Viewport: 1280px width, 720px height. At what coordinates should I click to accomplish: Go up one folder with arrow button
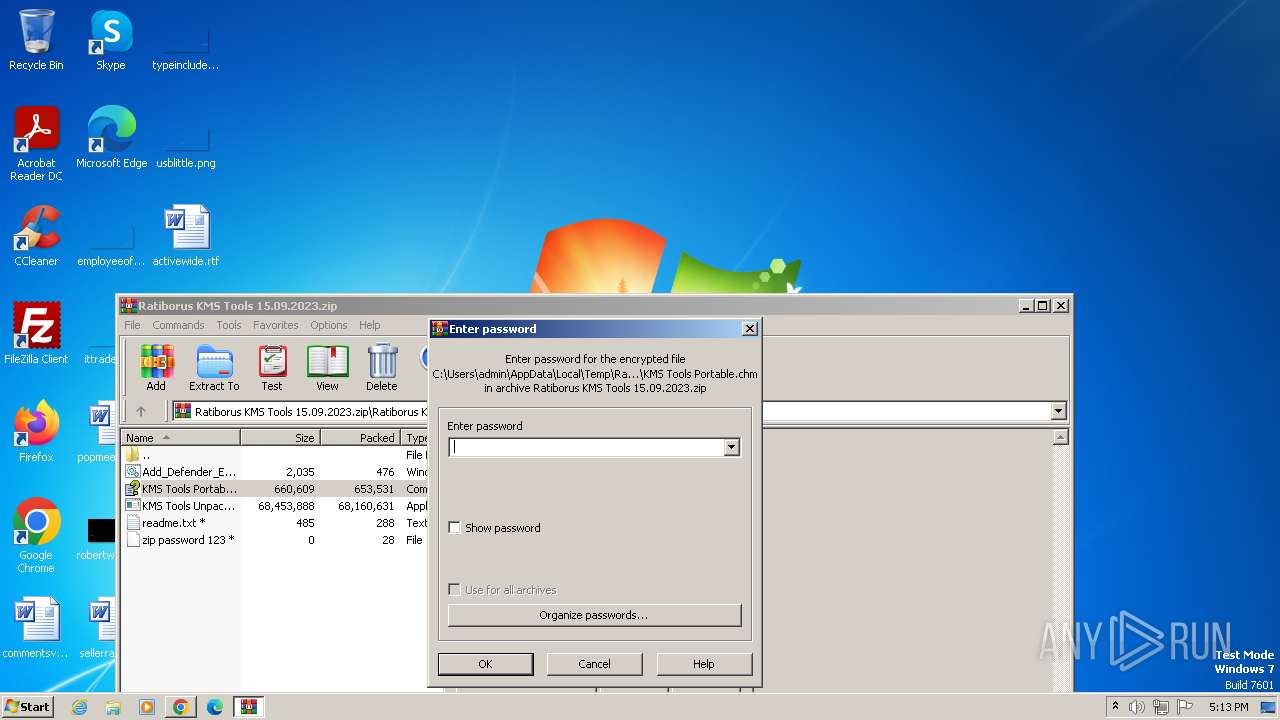(x=141, y=411)
